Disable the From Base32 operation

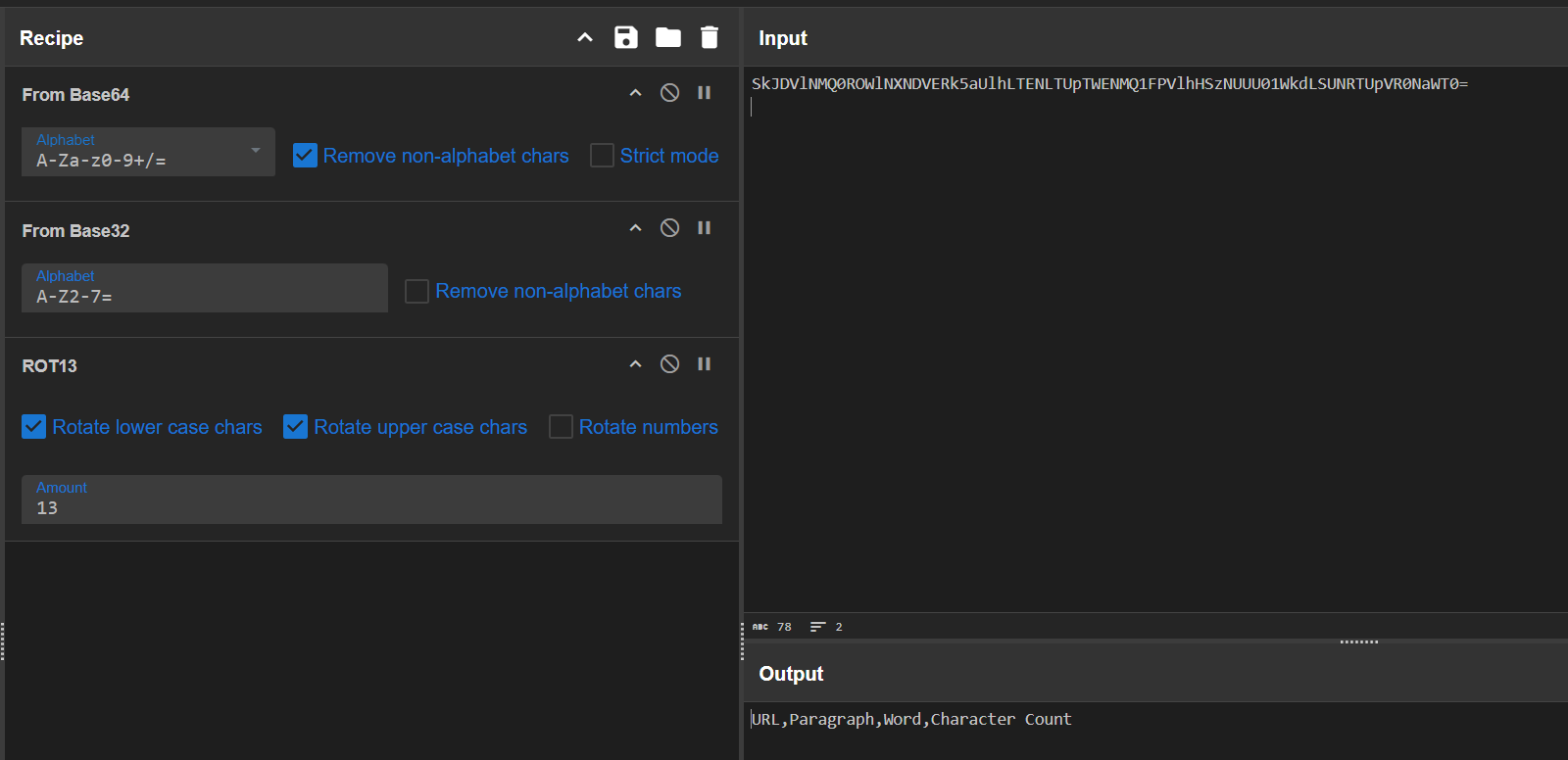pyautogui.click(x=669, y=228)
